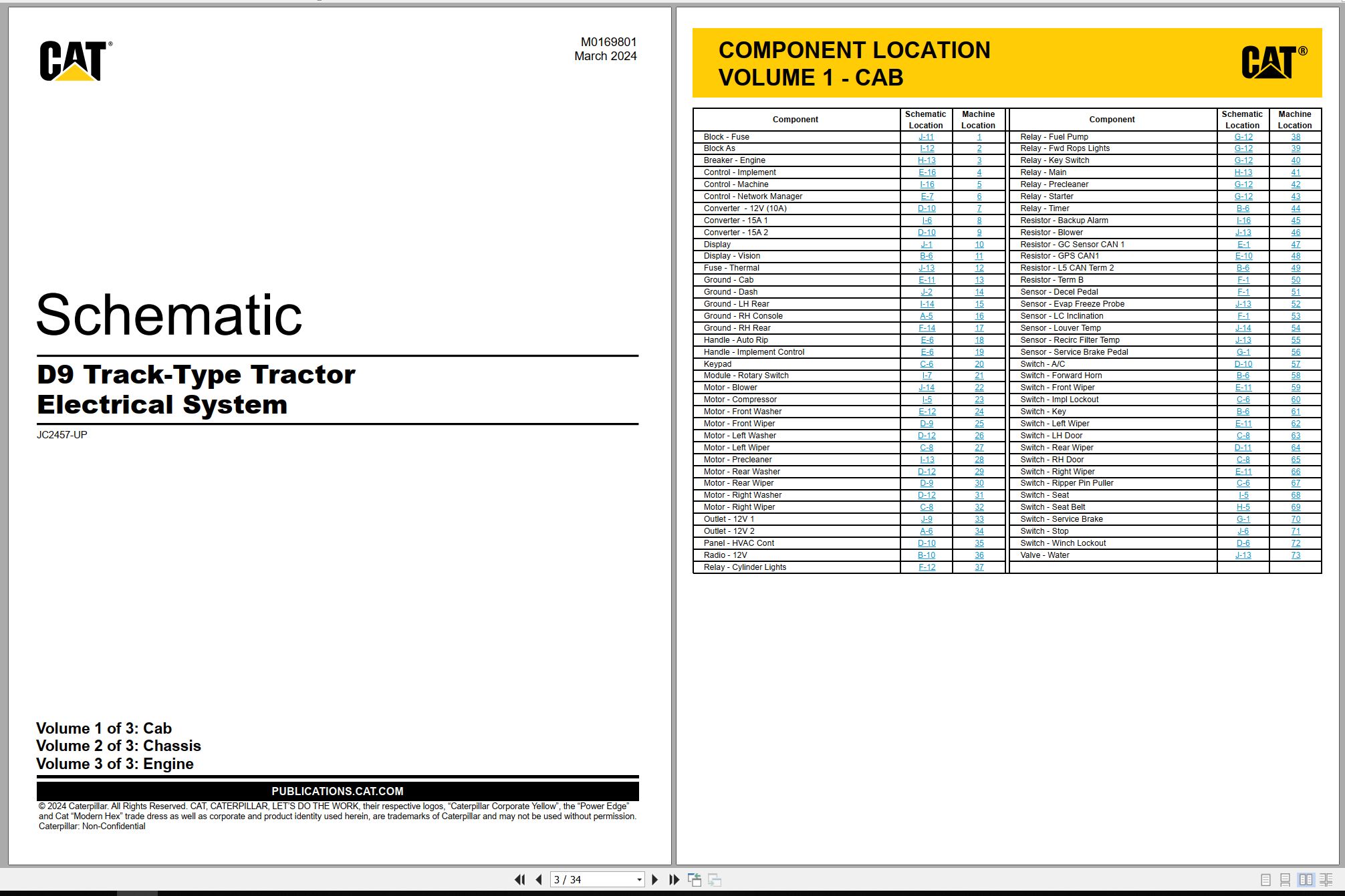1345x896 pixels.
Task: Follow machine location link 18 for Handle - Auto Rip
Action: [979, 340]
